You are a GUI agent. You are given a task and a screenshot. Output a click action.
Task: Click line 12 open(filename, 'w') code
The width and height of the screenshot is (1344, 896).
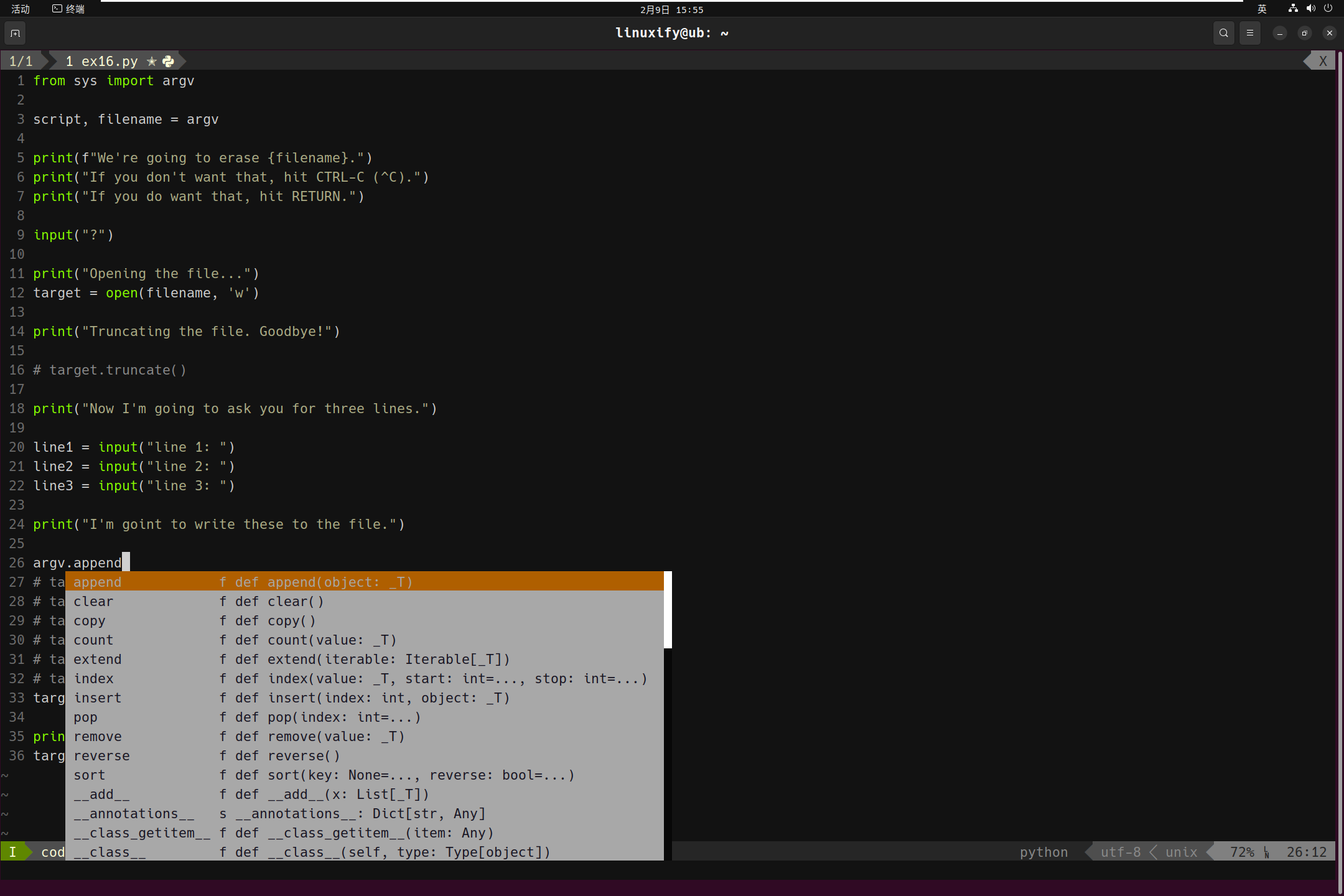[182, 292]
